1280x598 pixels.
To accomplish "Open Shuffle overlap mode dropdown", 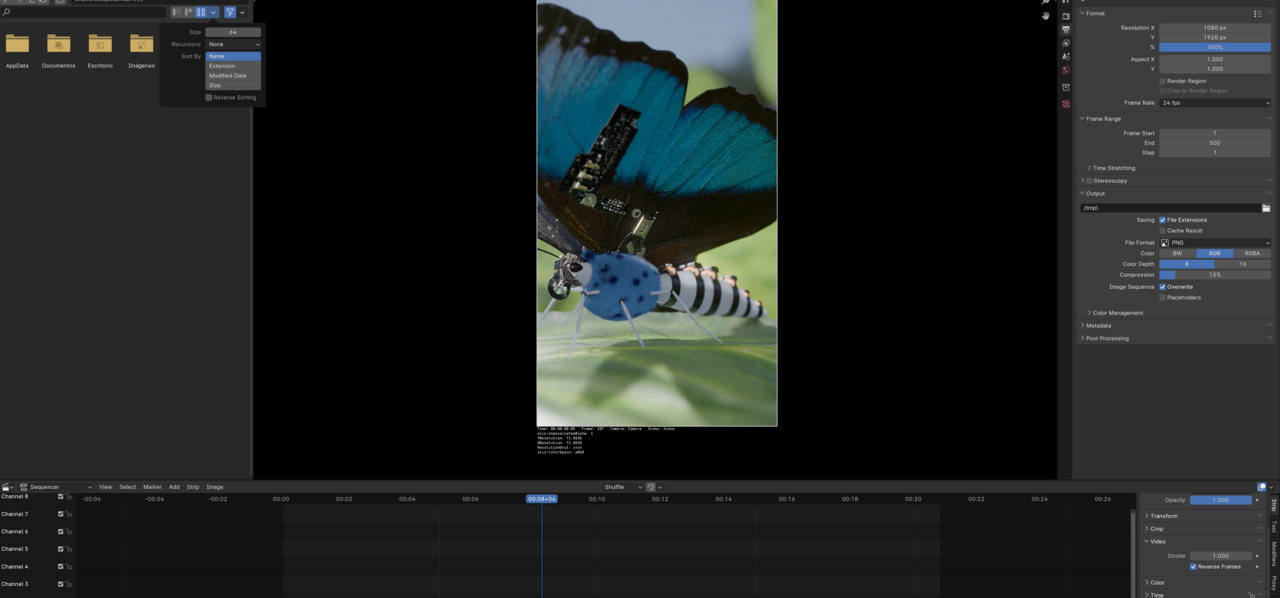I will (x=623, y=487).
